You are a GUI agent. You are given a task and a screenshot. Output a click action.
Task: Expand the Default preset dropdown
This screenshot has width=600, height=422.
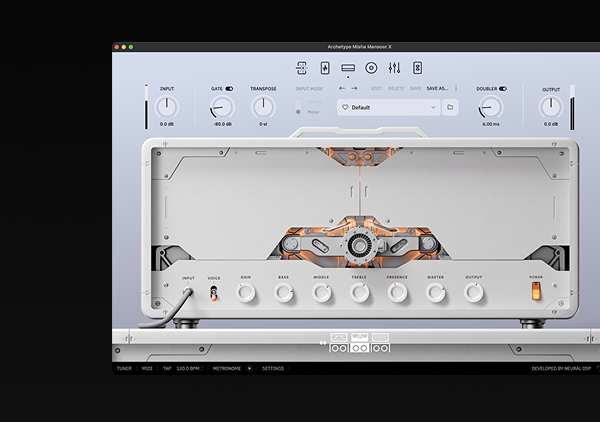pos(433,106)
